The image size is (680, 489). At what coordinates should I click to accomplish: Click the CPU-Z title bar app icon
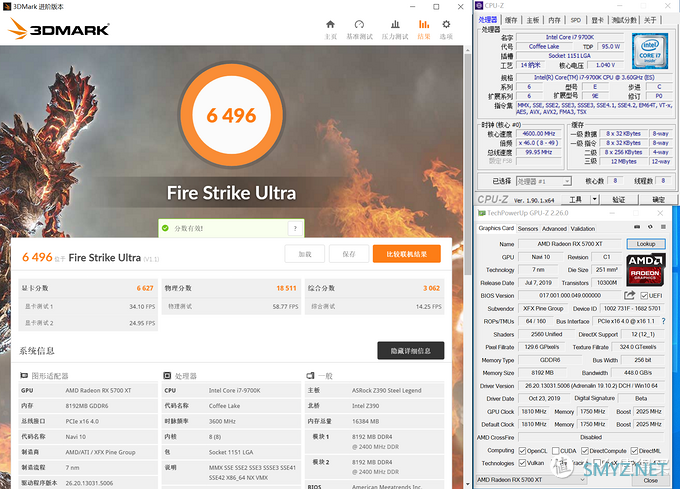coord(479,6)
